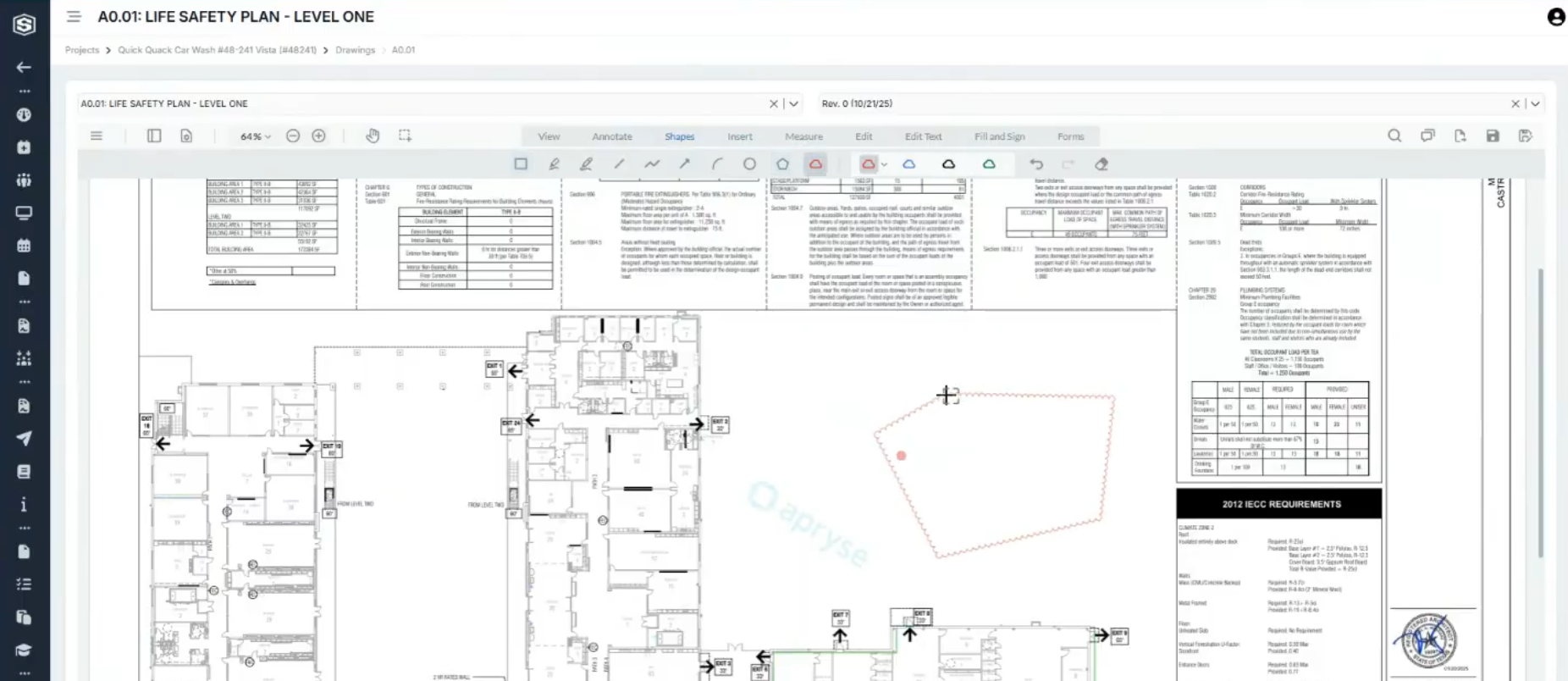Select the Polyline tool

pyautogui.click(x=652, y=164)
